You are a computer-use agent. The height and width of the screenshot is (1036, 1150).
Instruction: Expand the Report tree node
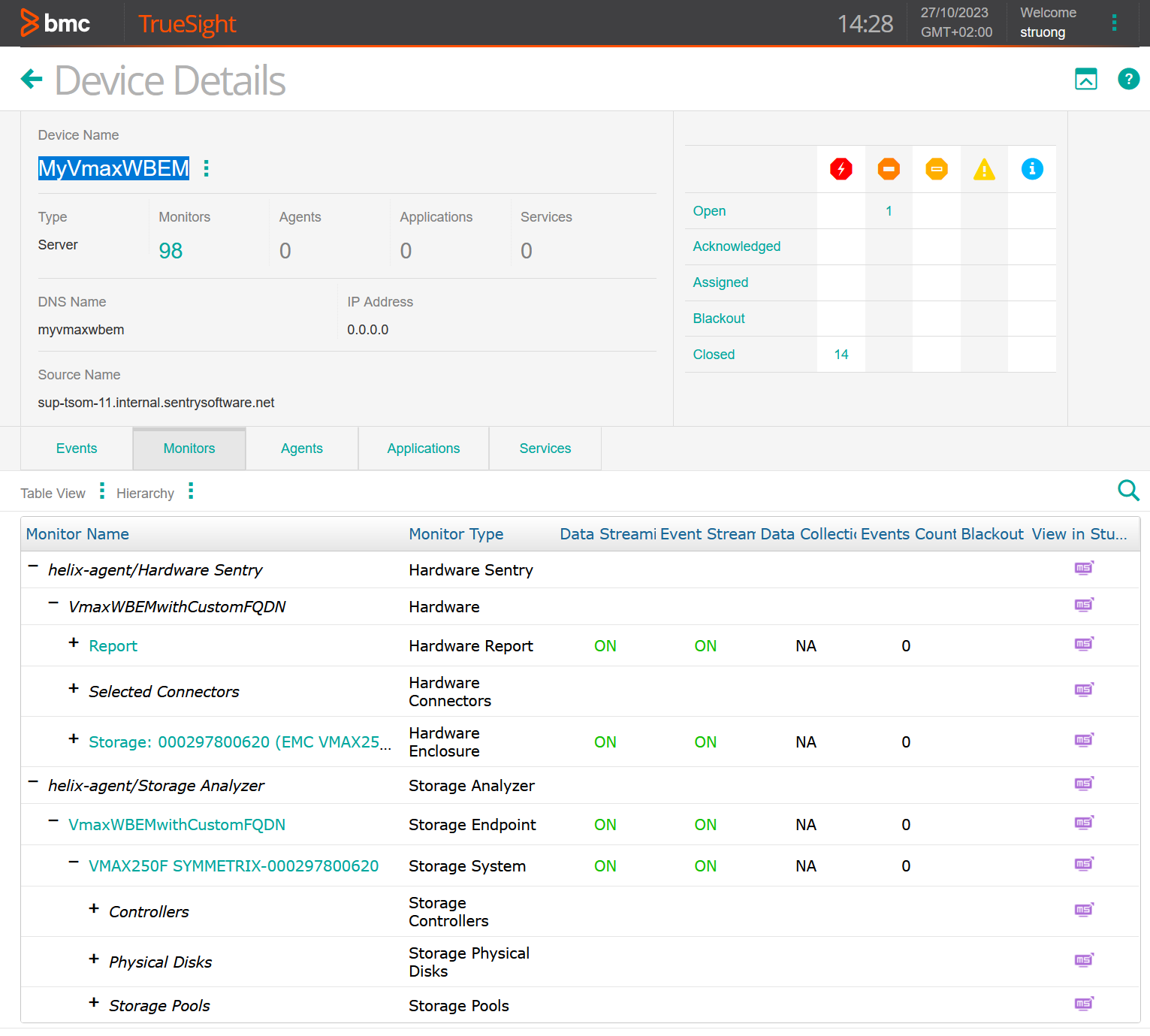tap(74, 643)
